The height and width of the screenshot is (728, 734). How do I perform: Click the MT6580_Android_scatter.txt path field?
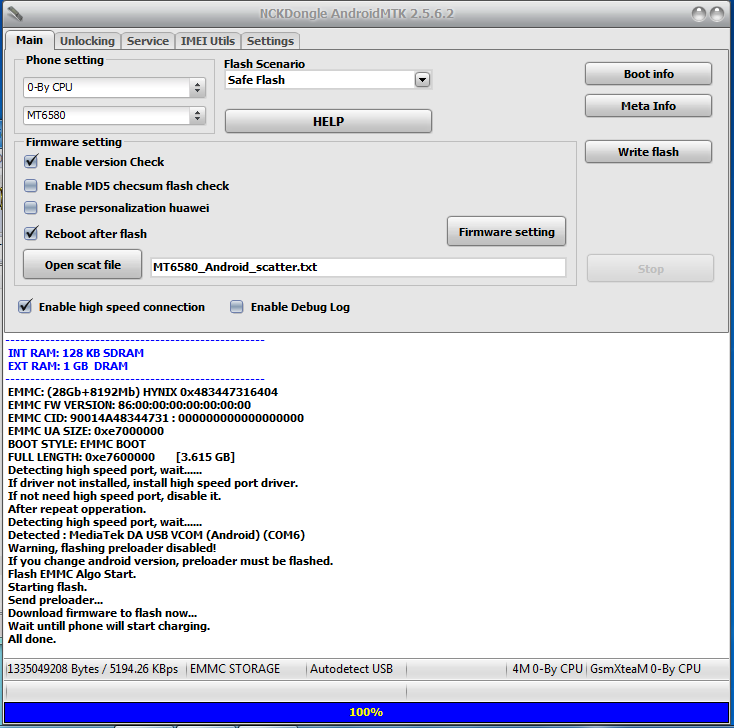tap(358, 267)
